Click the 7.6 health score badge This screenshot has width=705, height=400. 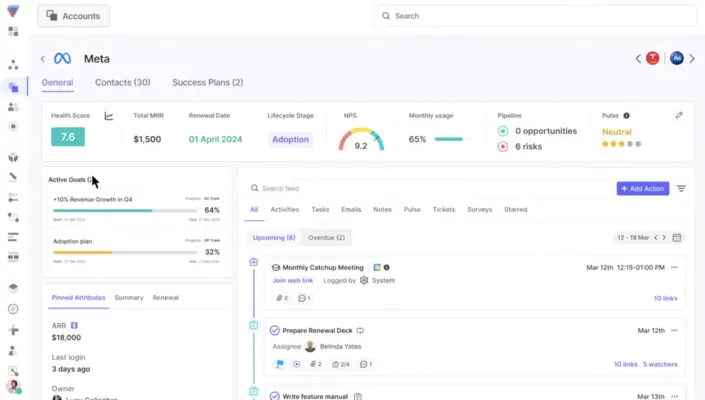coord(68,137)
